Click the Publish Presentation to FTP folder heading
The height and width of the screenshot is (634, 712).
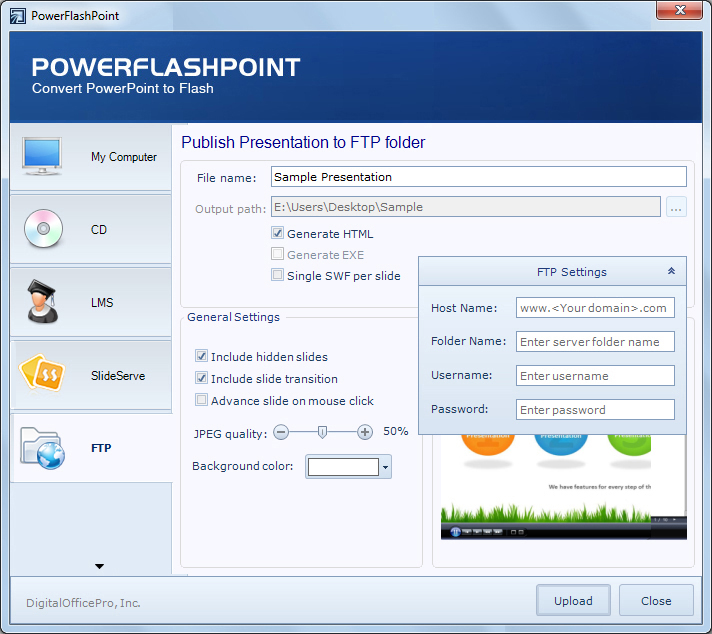point(303,142)
